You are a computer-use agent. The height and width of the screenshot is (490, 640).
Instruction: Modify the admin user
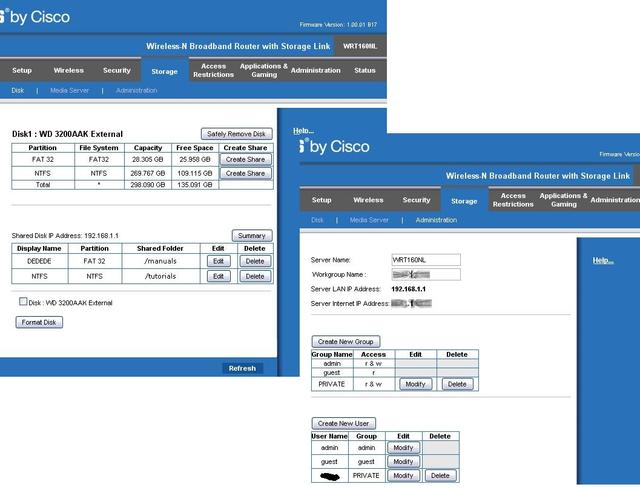pyautogui.click(x=403, y=448)
